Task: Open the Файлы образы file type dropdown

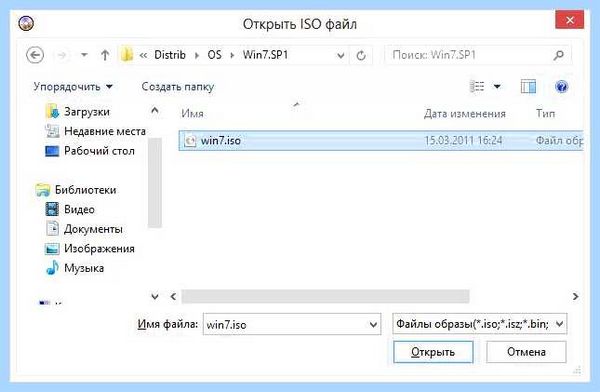Action: point(479,324)
